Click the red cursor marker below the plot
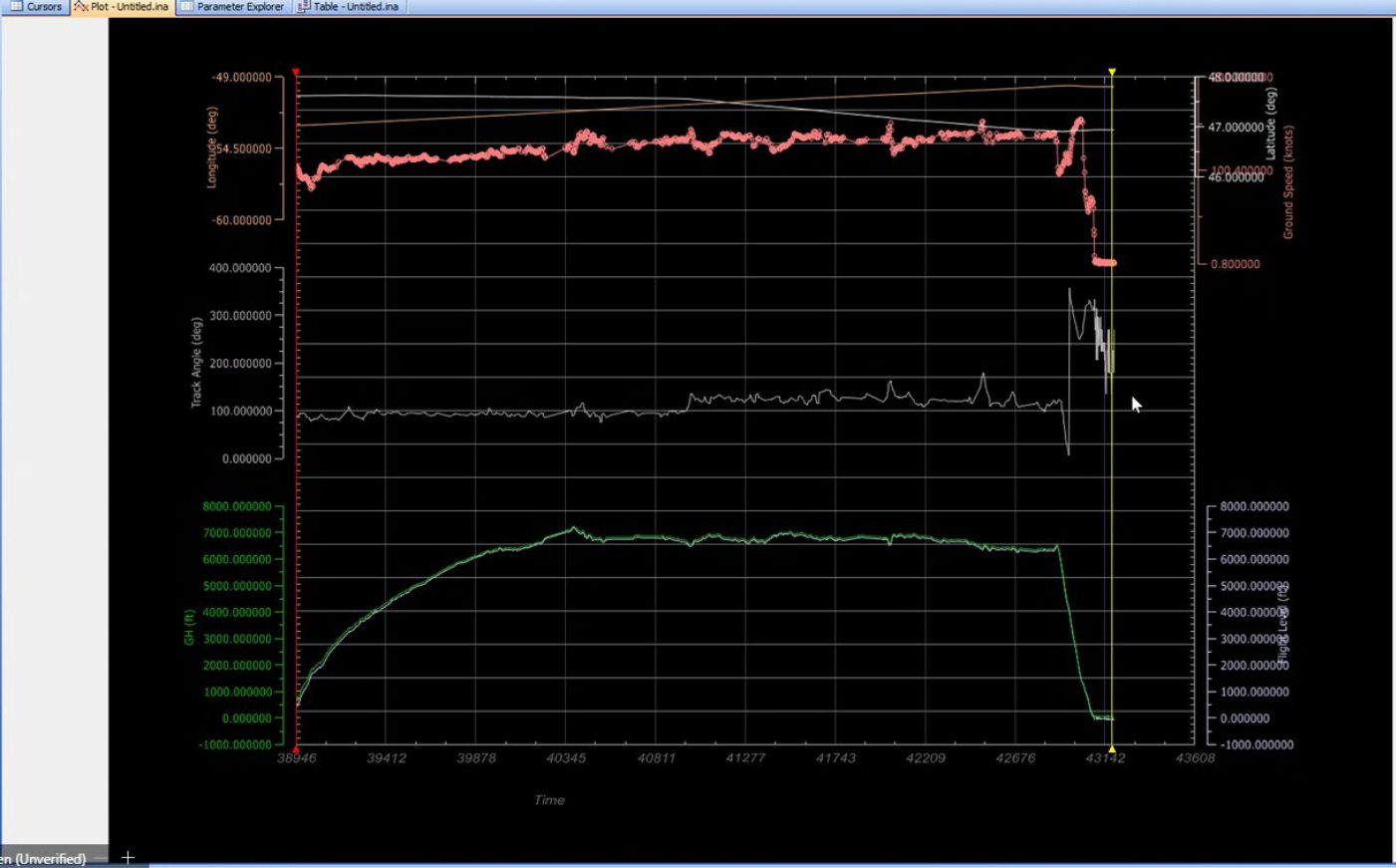The height and width of the screenshot is (868, 1396). tap(296, 749)
